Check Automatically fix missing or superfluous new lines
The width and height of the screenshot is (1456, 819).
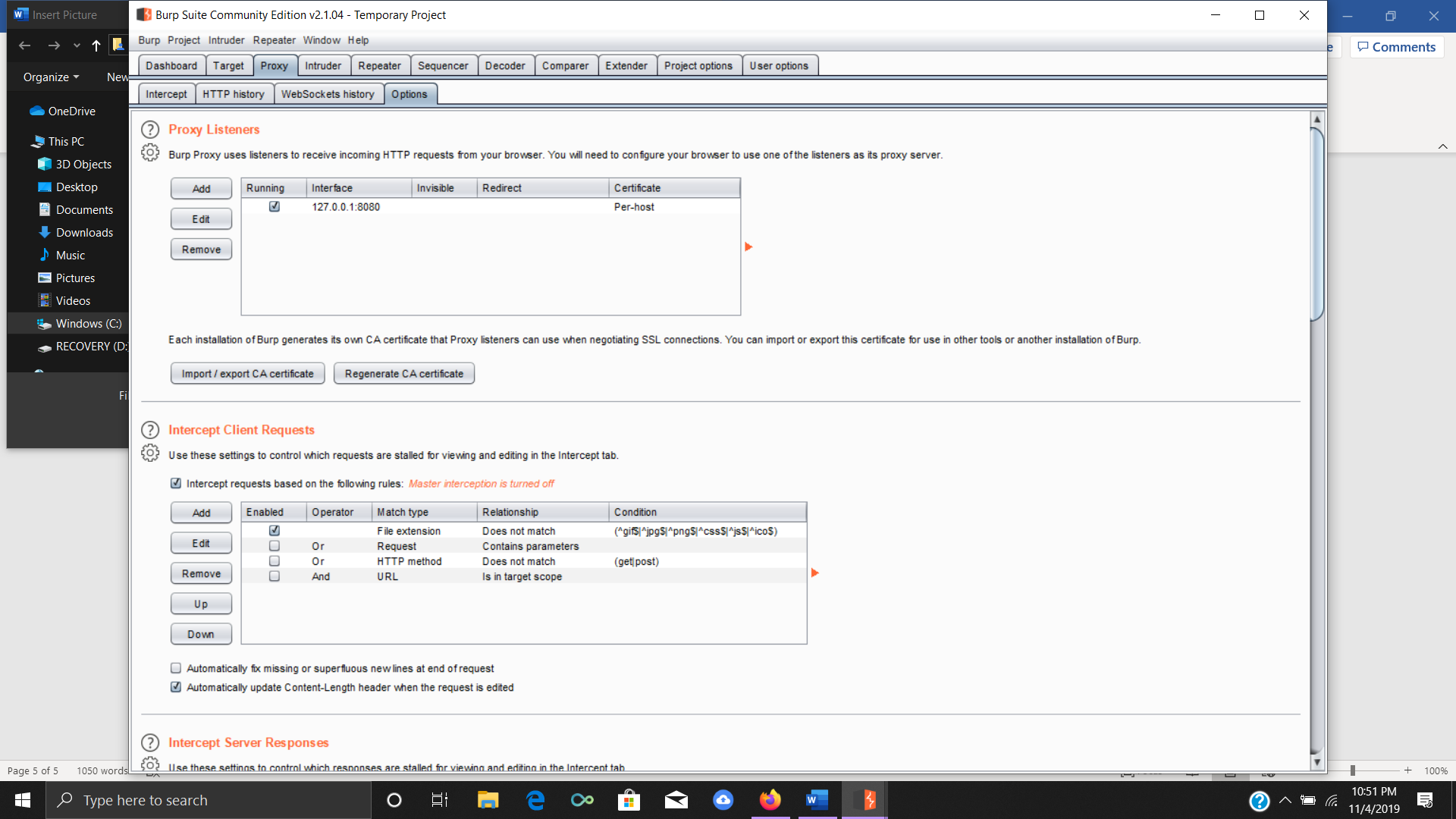176,668
